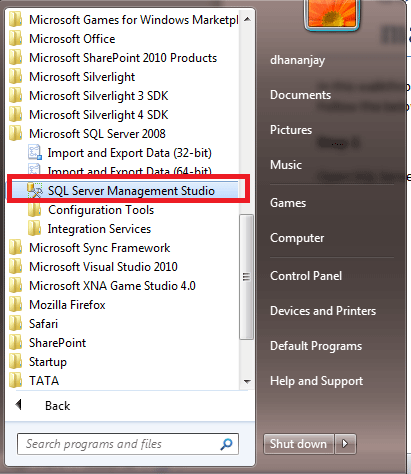Click the Mozilla Firefox folder icon
The width and height of the screenshot is (411, 474).
click(x=15, y=304)
